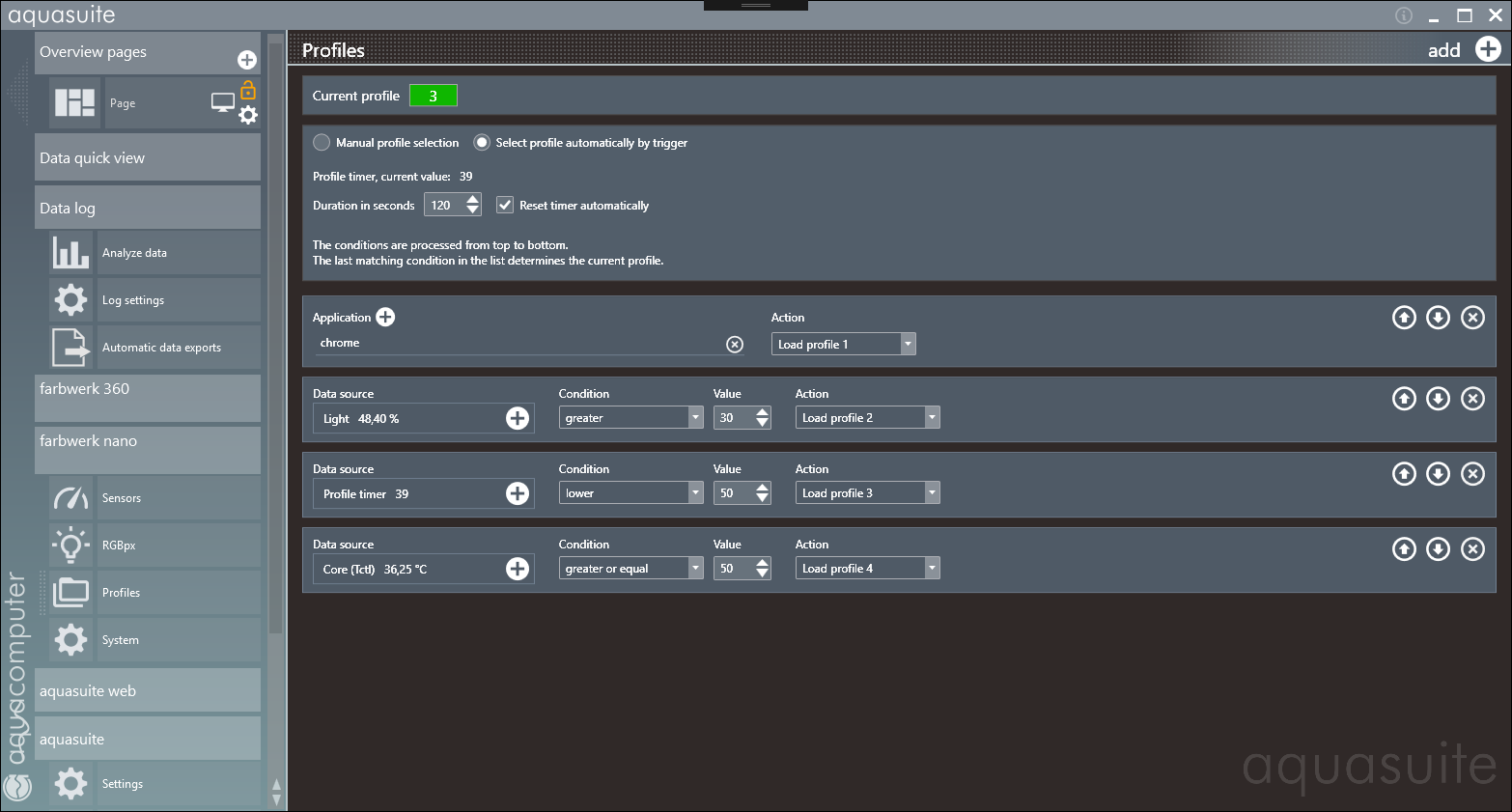Open Load profile 2 action dropdown
The width and height of the screenshot is (1512, 812).
pos(867,417)
